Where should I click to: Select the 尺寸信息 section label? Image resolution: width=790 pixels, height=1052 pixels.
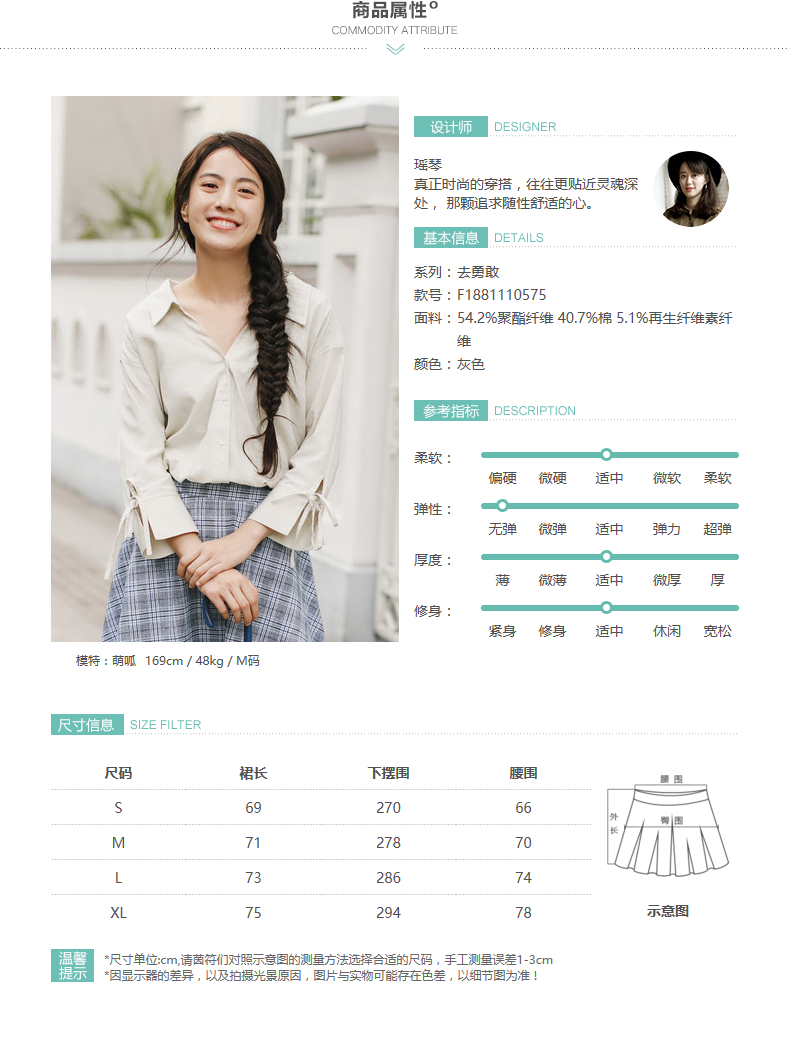87,725
